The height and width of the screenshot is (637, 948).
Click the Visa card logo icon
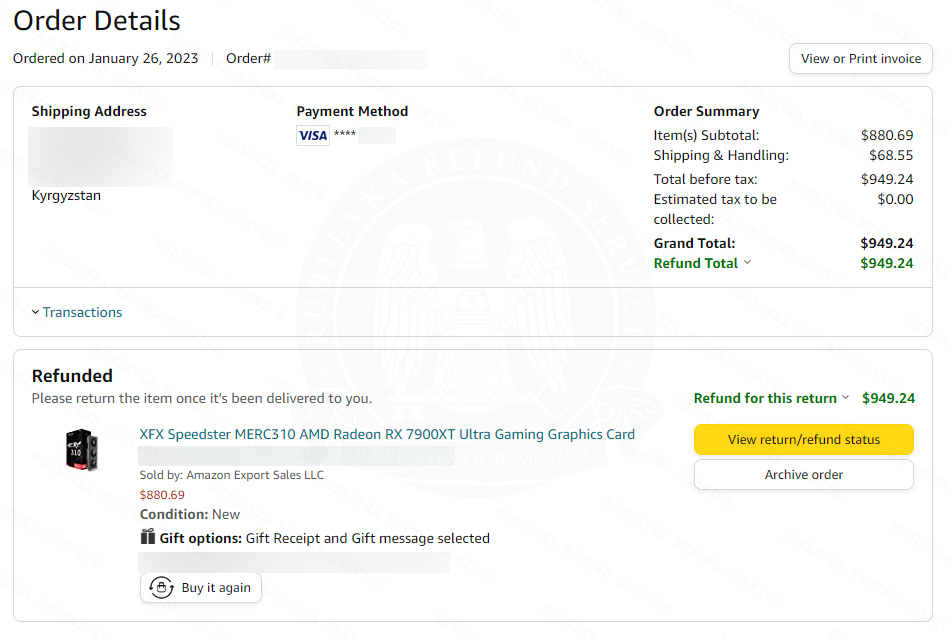(x=313, y=135)
